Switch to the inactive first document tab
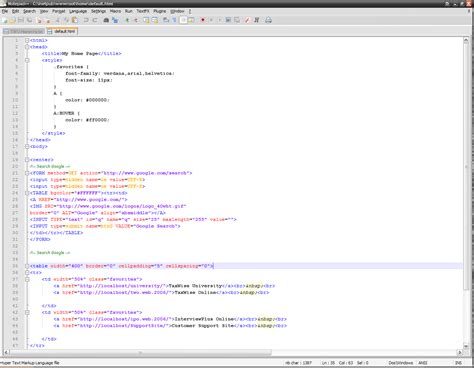 pyautogui.click(x=24, y=32)
